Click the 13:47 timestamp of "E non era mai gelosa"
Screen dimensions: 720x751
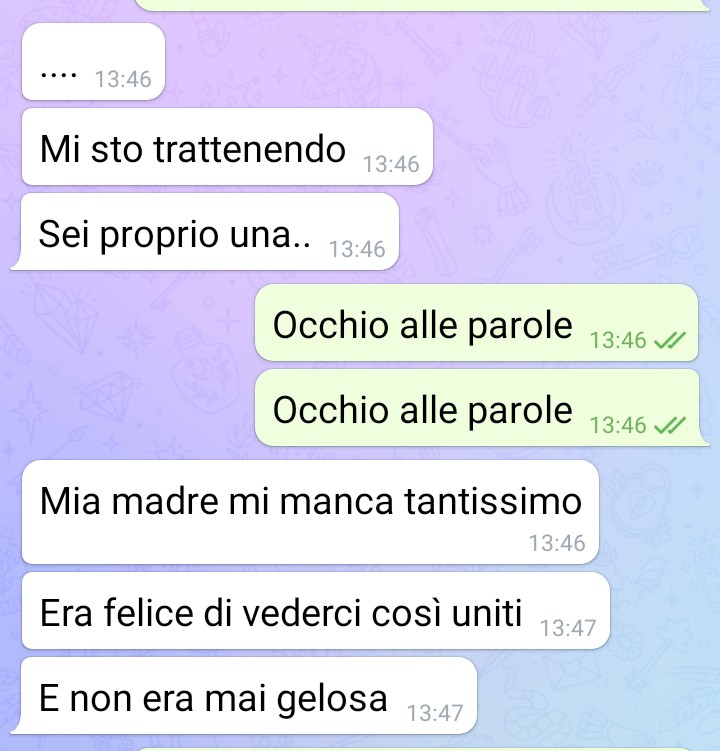point(435,713)
